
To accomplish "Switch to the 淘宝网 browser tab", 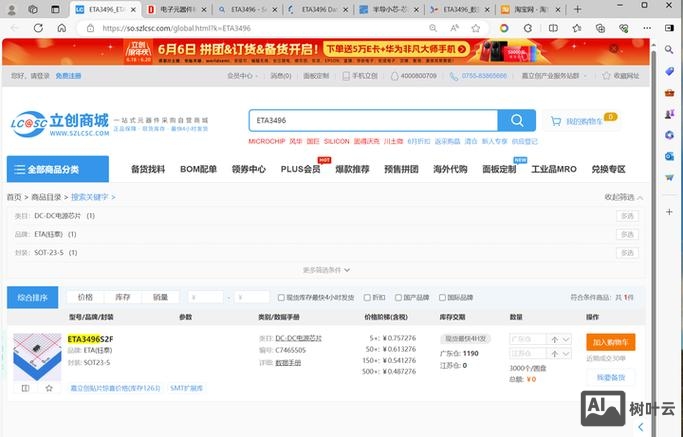I will [530, 9].
